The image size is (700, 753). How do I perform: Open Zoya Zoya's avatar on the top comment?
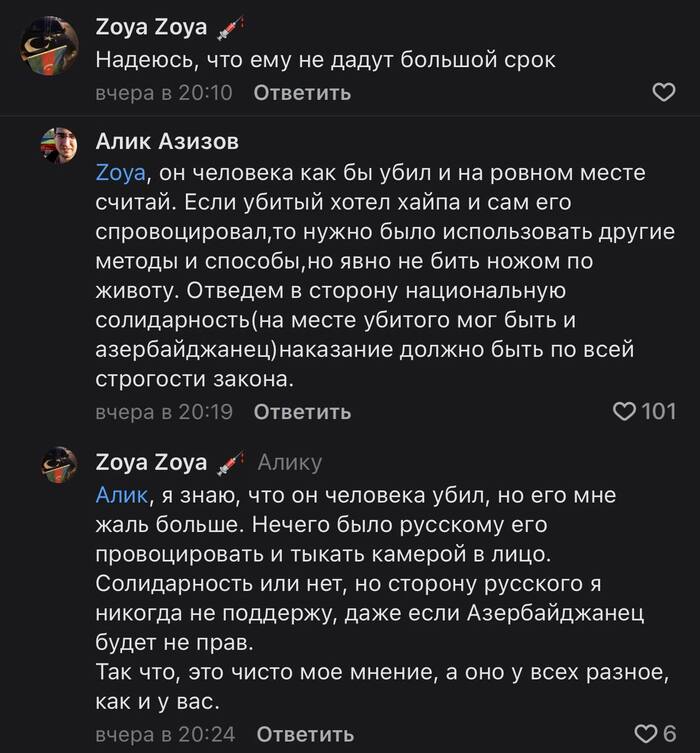click(x=50, y=46)
